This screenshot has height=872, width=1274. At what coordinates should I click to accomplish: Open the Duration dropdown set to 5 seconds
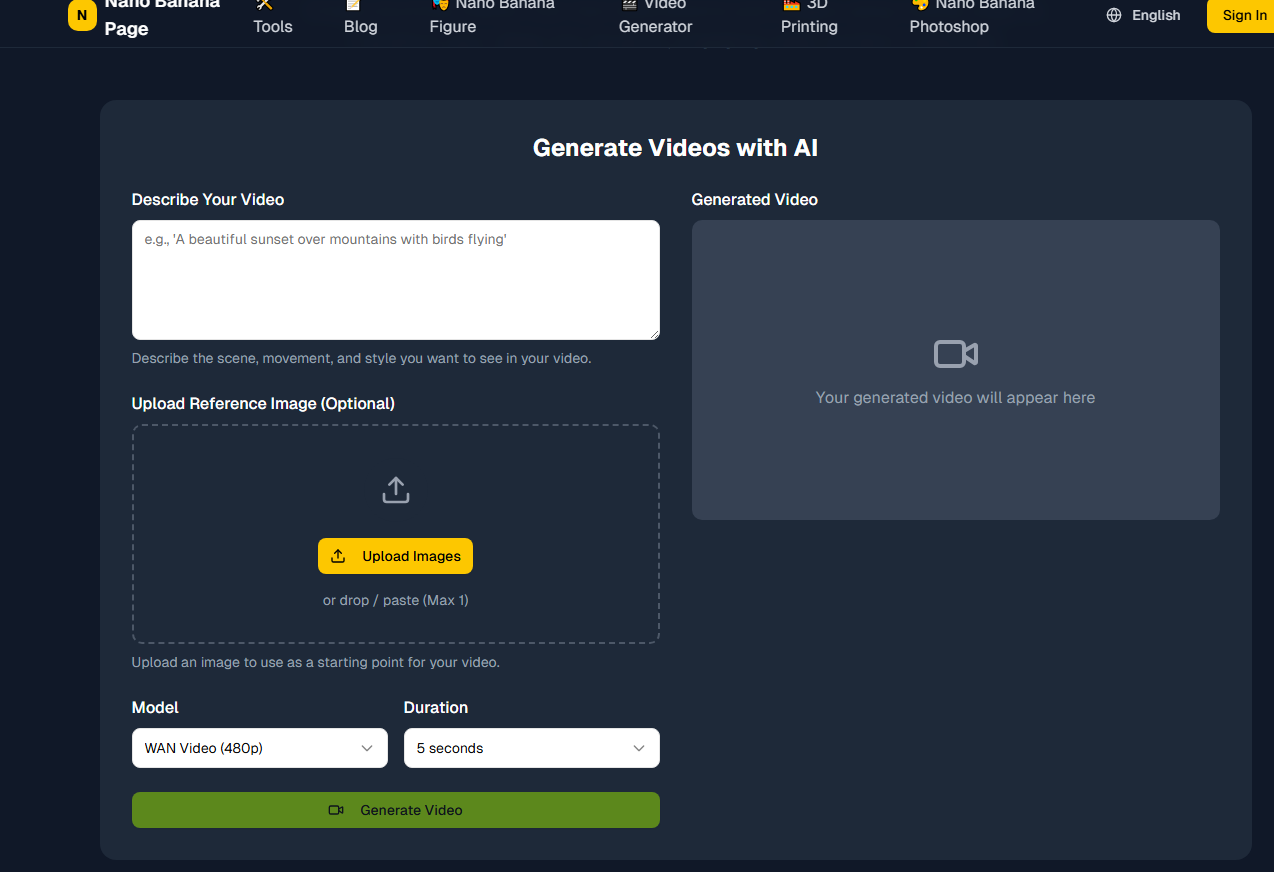tap(531, 748)
